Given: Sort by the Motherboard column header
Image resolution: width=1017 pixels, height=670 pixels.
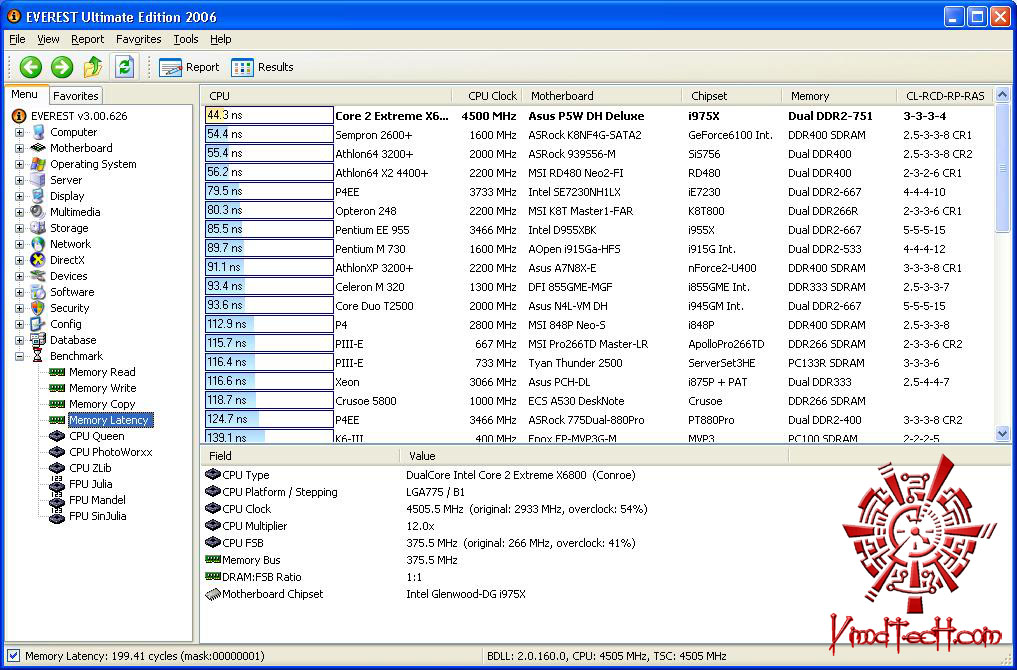Looking at the screenshot, I should click(601, 96).
